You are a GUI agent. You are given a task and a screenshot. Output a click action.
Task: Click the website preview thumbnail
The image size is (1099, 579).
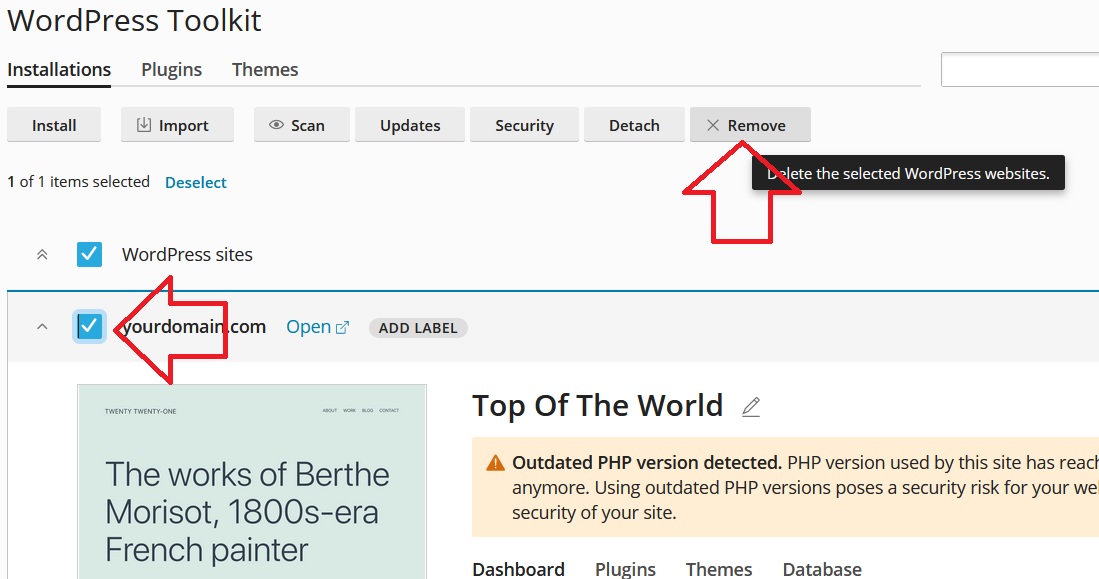click(x=252, y=482)
